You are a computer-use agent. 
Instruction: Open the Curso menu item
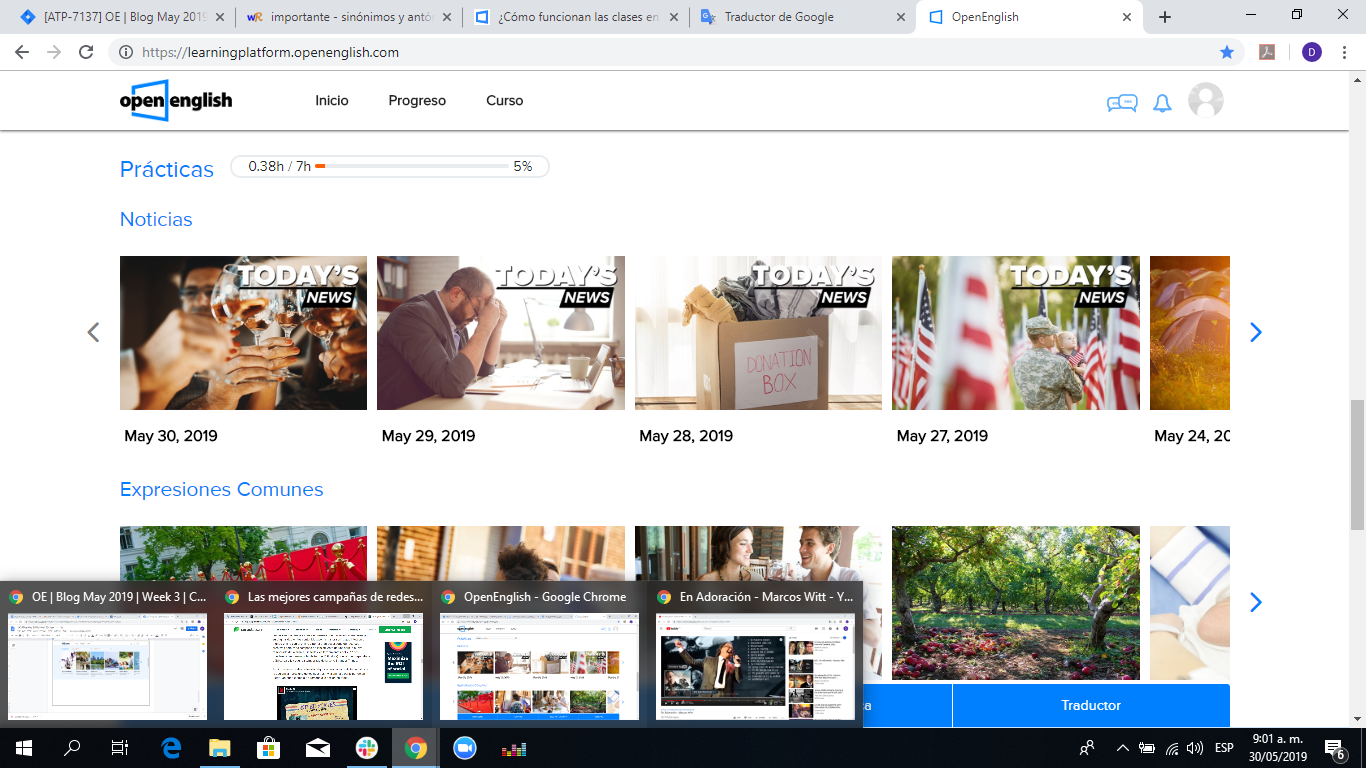[x=504, y=101]
